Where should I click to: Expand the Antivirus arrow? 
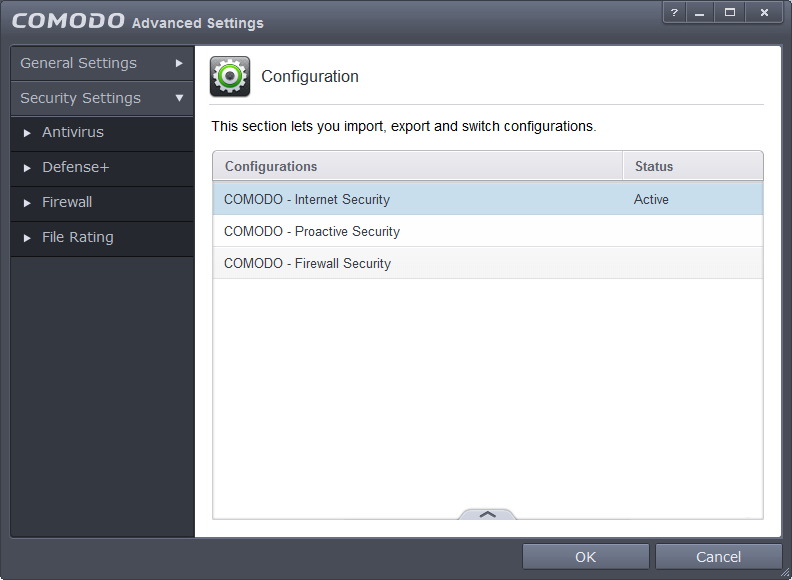(x=27, y=133)
